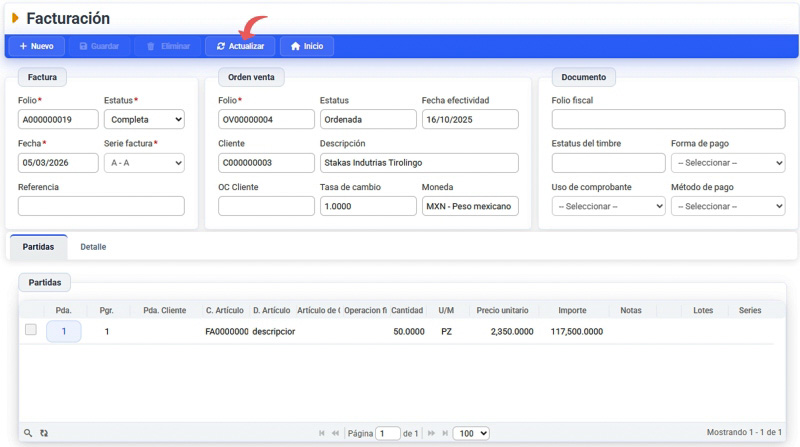Go to last page of Partidas grid
Screen dimensions: 800x447
pos(445,433)
